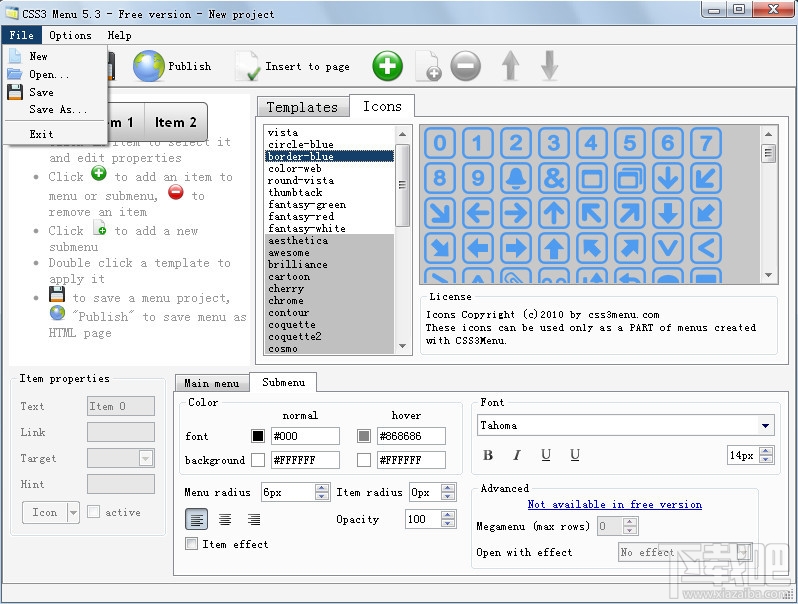Click the normal font color swatch
Screen dimensions: 798x604
tap(258, 436)
